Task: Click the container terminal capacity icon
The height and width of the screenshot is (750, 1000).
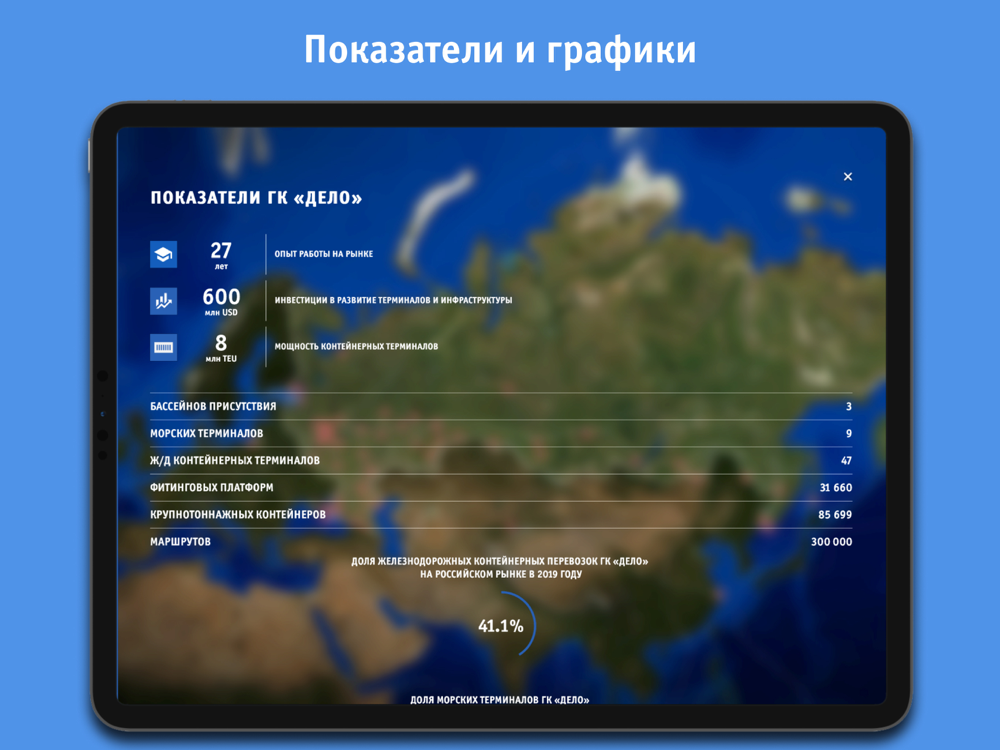Action: [x=163, y=348]
